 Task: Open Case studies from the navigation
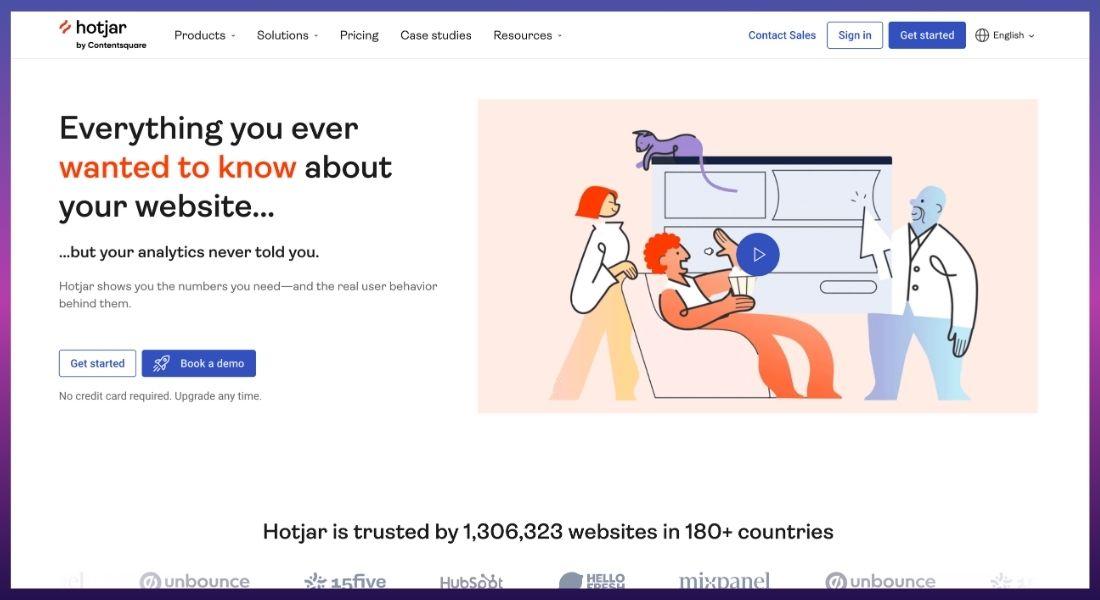tap(436, 35)
